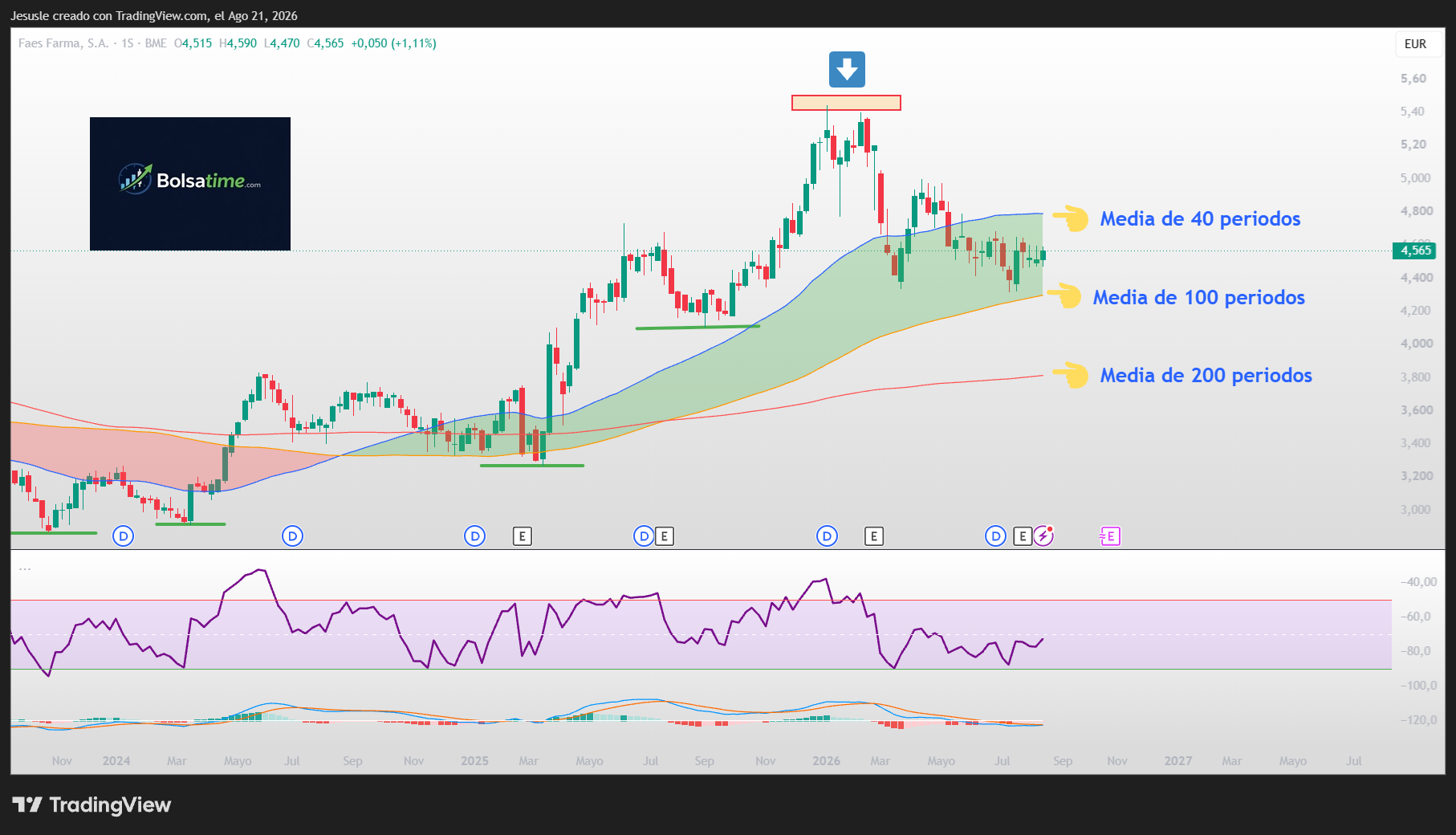The height and width of the screenshot is (835, 1456).
Task: Click the low value L4,470
Action: click(282, 43)
